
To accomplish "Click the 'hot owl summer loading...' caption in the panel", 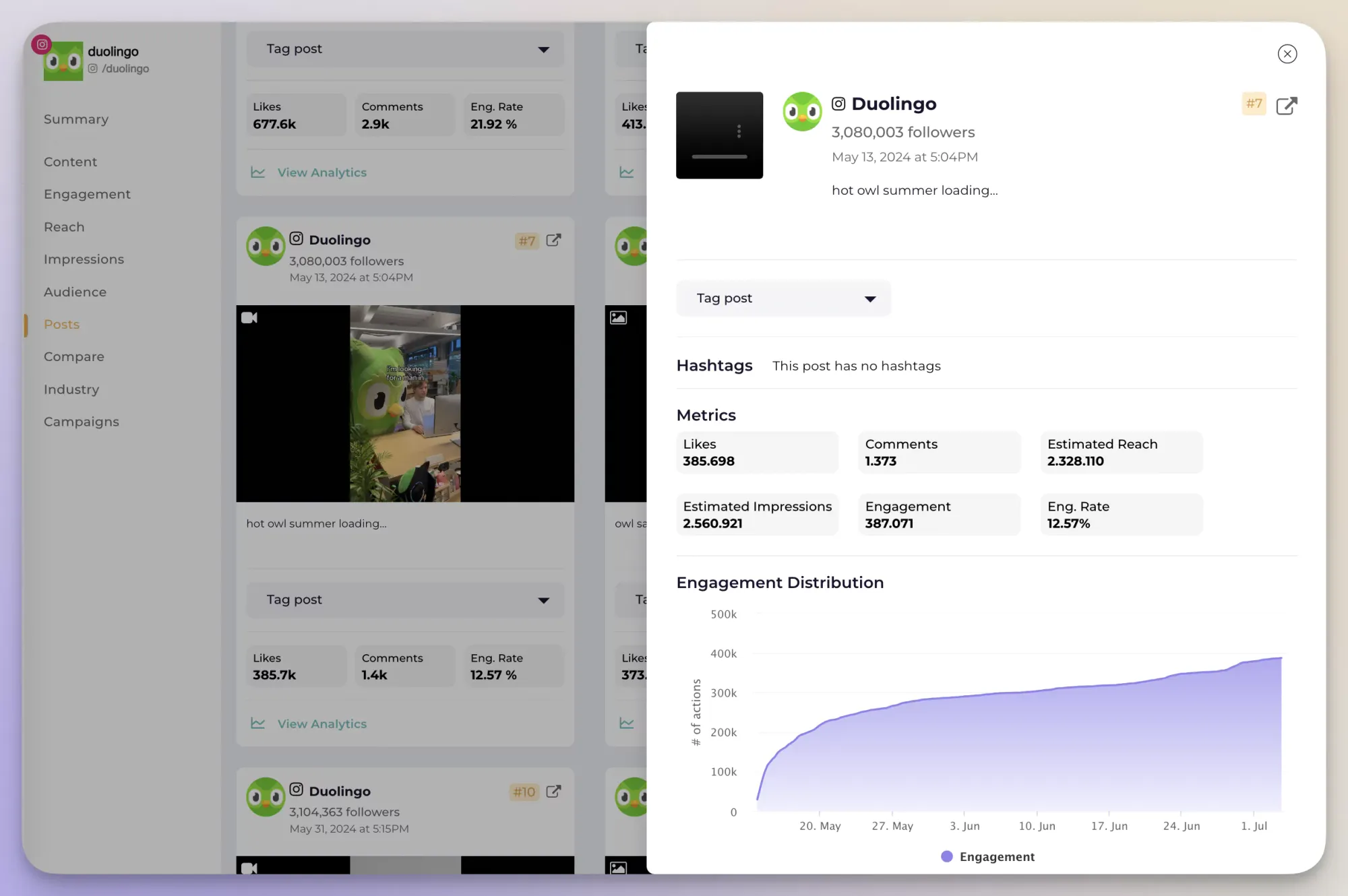I will (915, 191).
